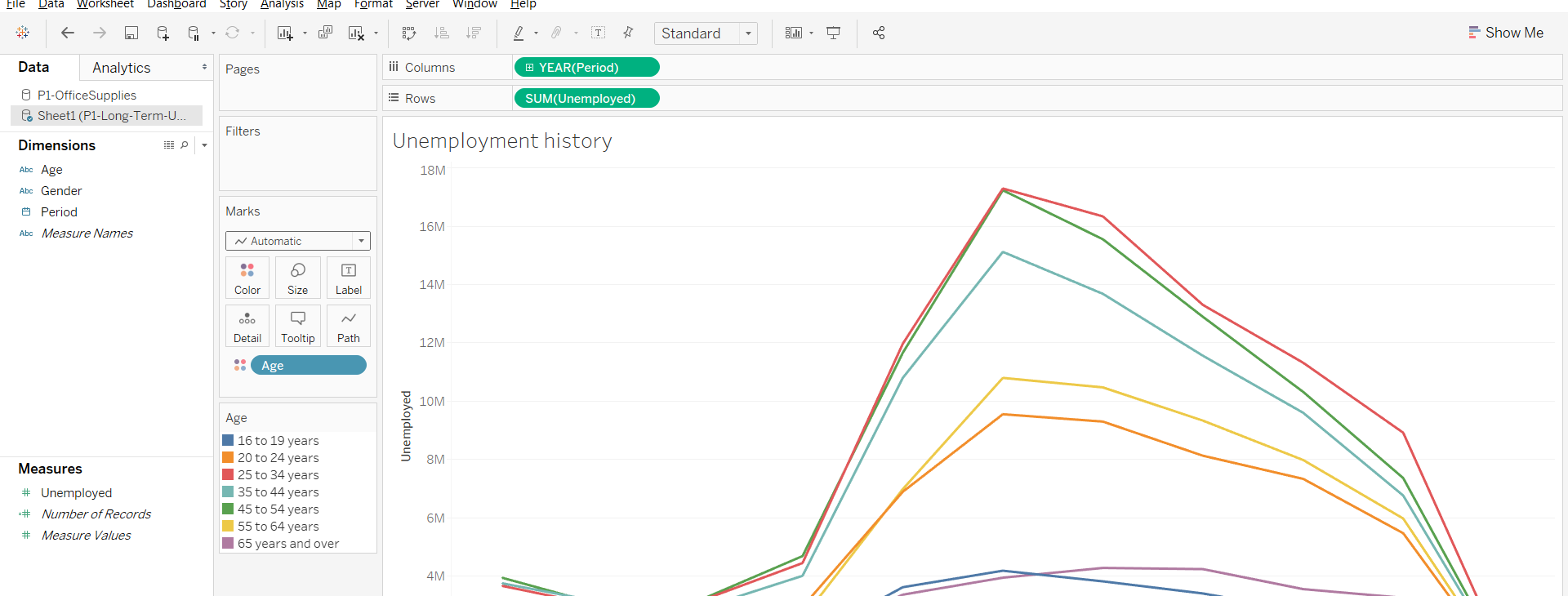Open the Data menu
Viewport: 1568px width, 596px height.
[51, 4]
